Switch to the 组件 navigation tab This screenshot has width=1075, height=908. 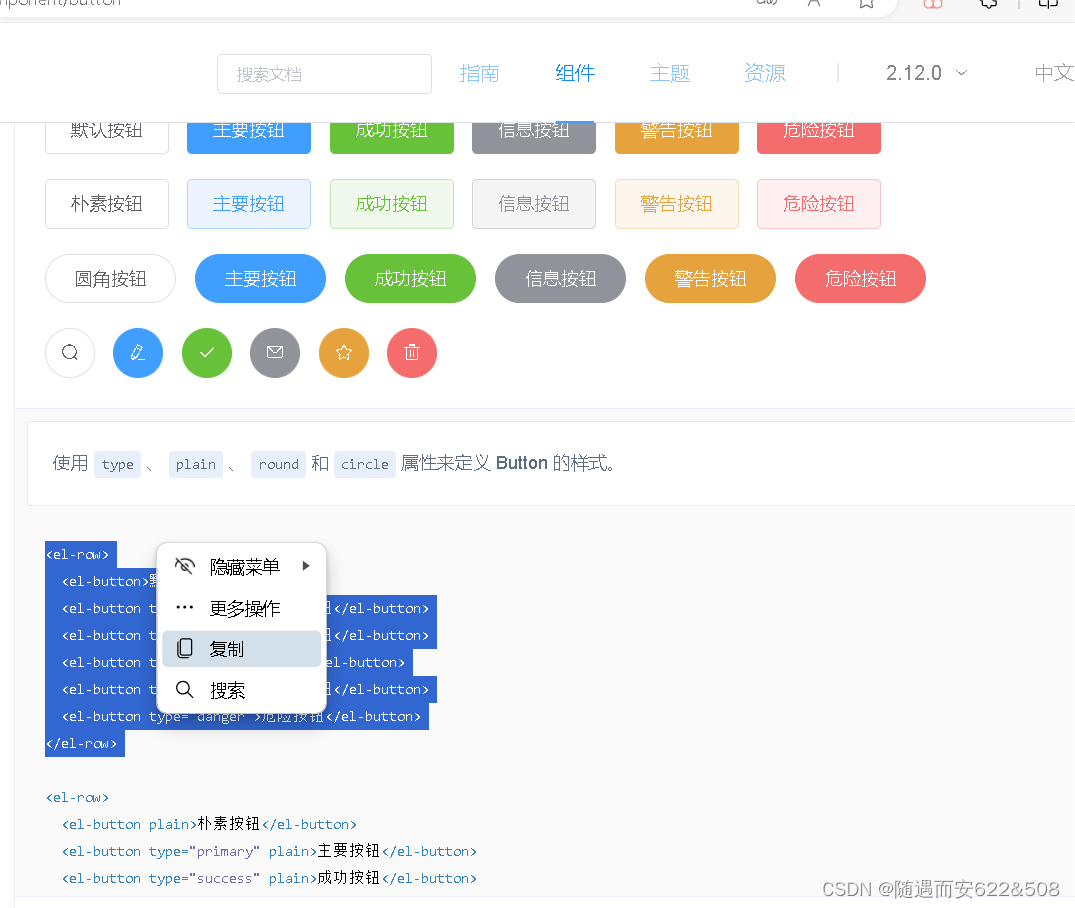[x=575, y=72]
